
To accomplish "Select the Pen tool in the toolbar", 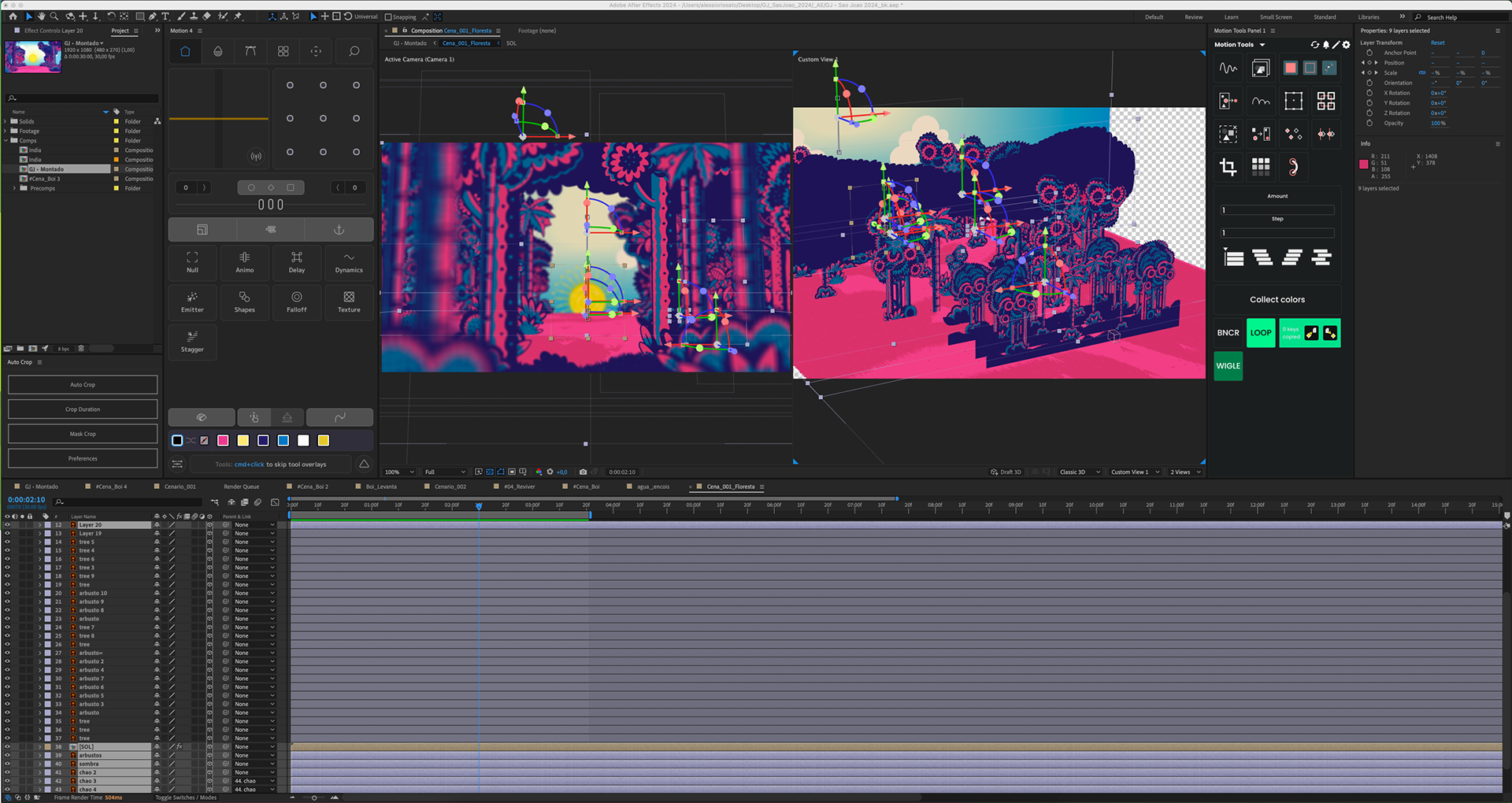I will click(x=153, y=17).
